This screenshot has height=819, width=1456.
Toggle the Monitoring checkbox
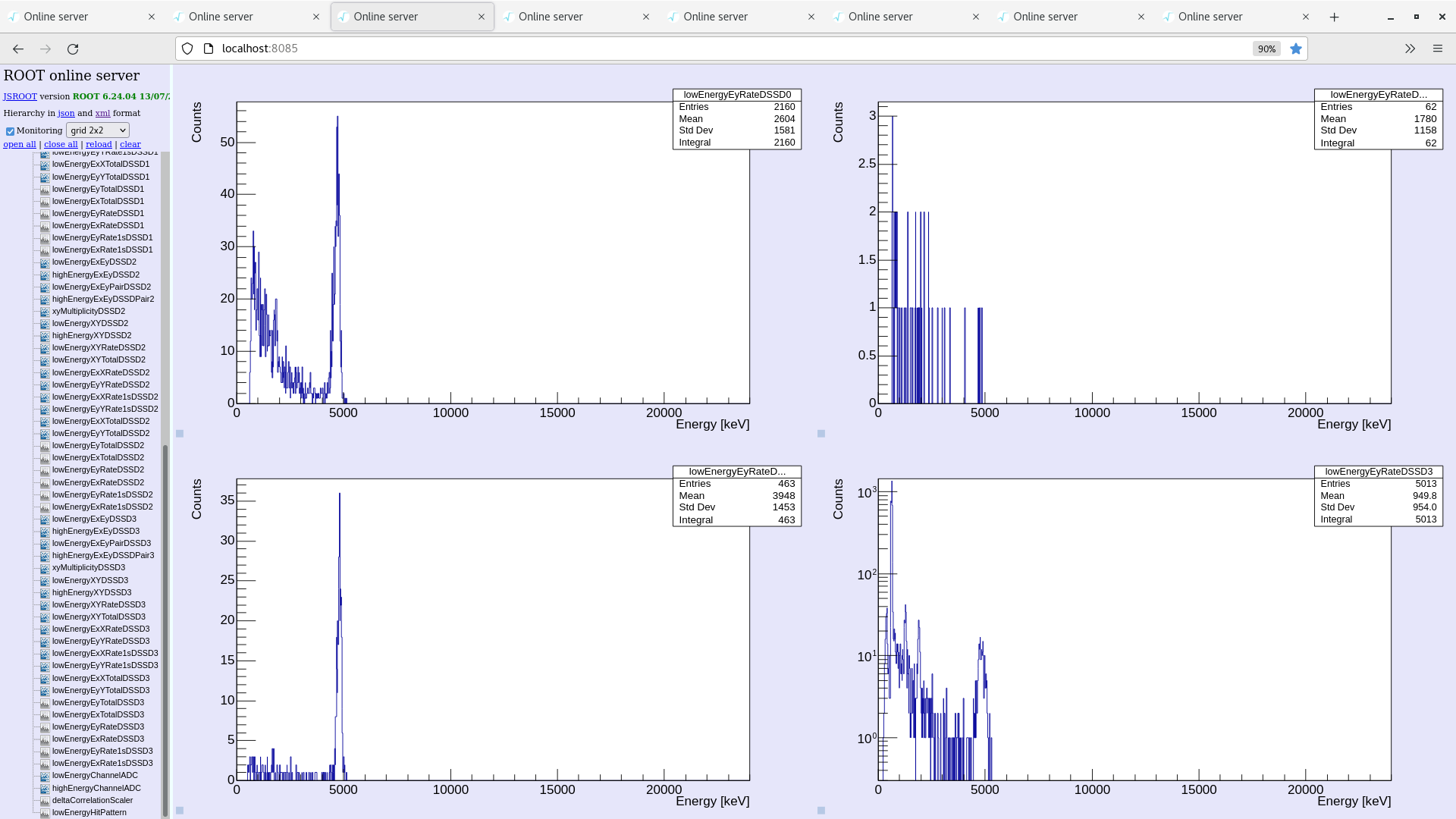(10, 131)
